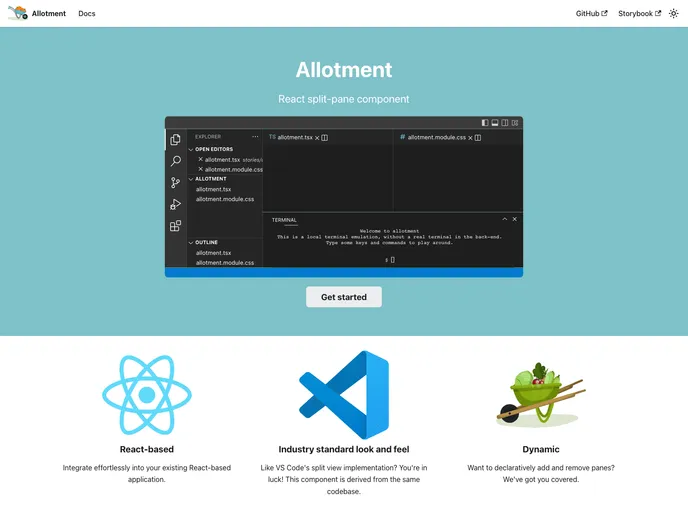Click the 'Welcome to allotment' terminal line
This screenshot has width=688, height=512.
[x=389, y=231]
